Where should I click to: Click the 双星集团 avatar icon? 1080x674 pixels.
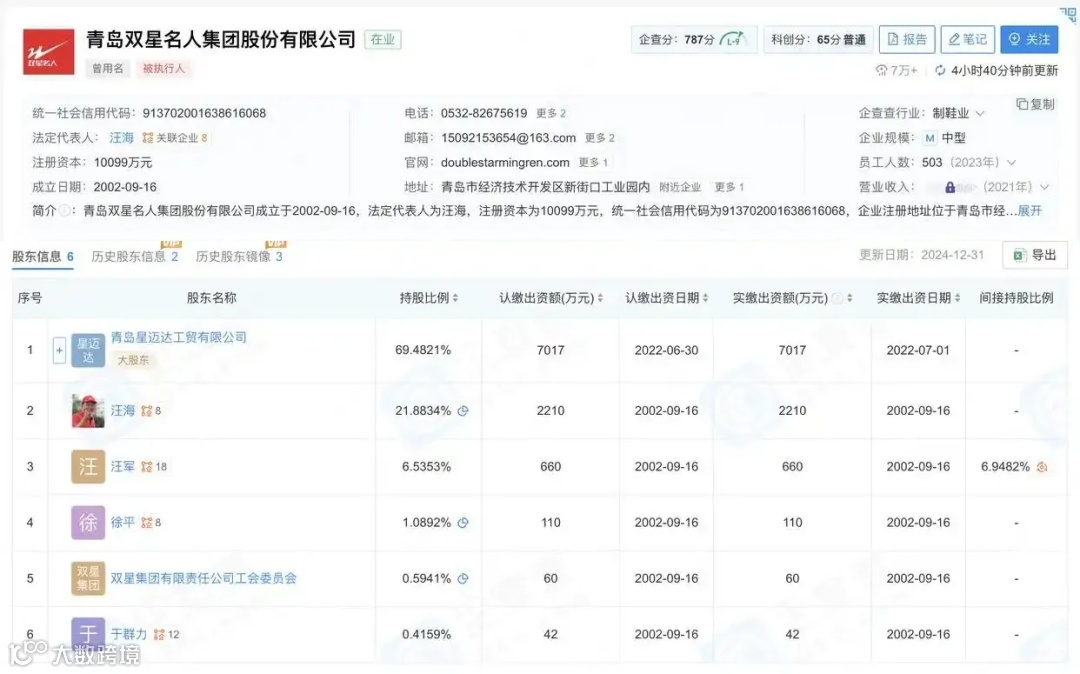88,578
